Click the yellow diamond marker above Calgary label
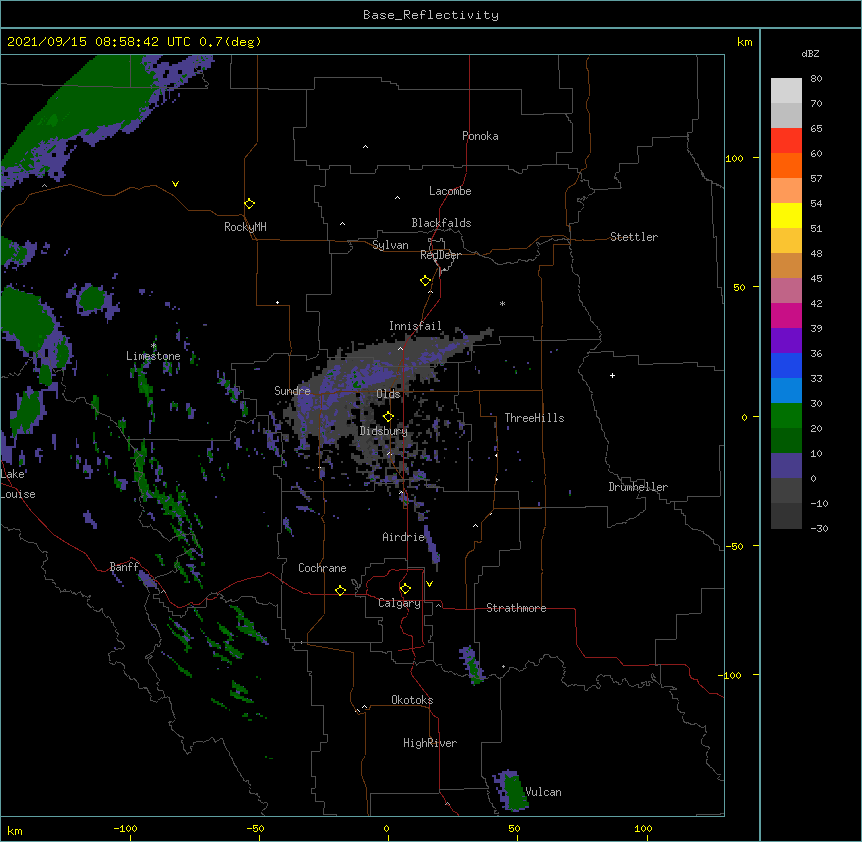Image resolution: width=862 pixels, height=842 pixels. pos(405,589)
